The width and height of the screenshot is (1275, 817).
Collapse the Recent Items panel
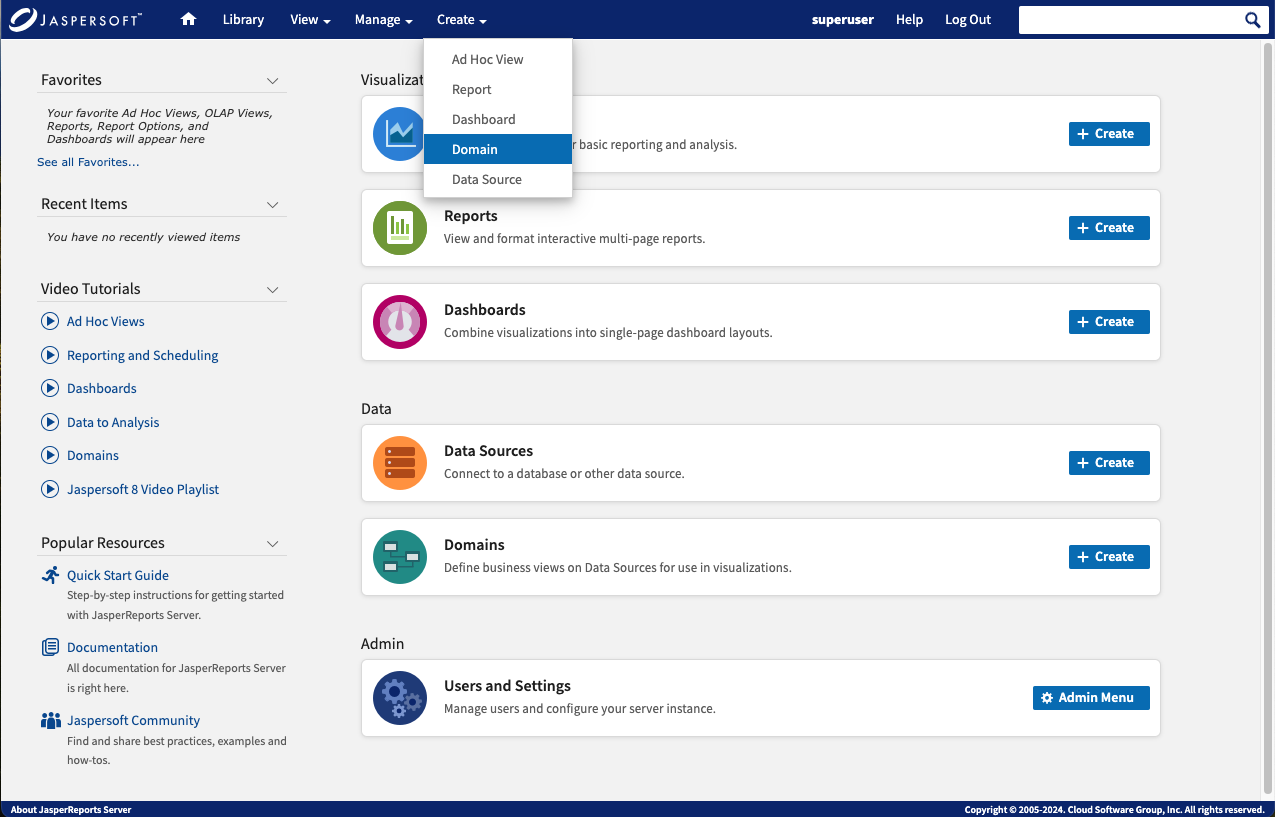click(272, 204)
